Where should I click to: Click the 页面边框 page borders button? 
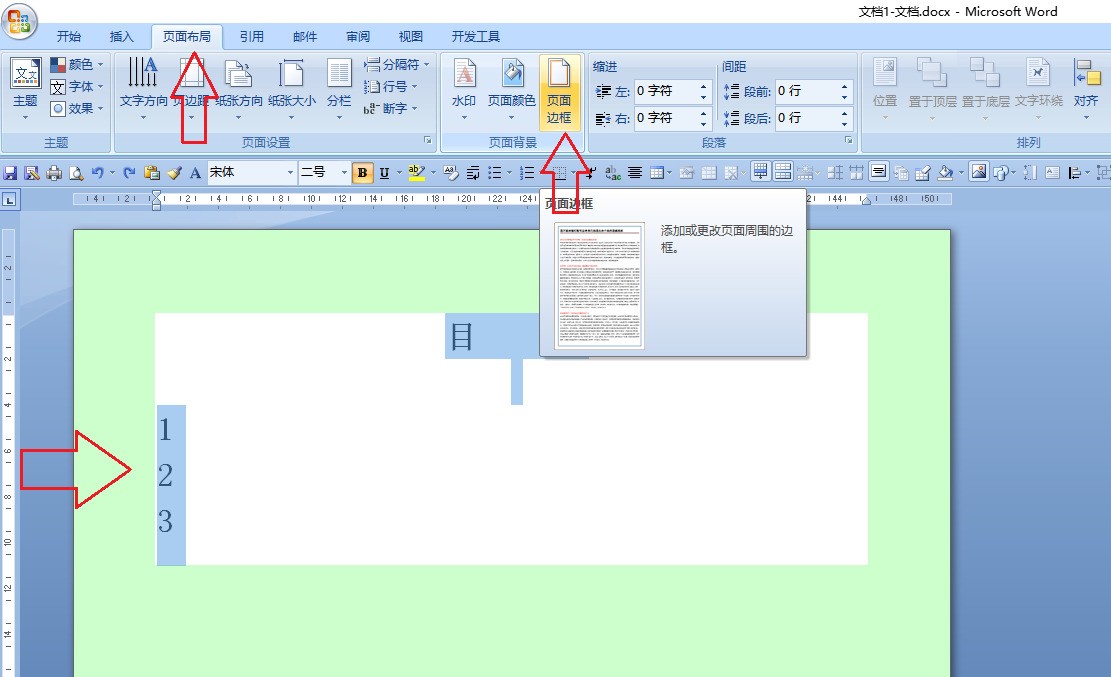(559, 92)
